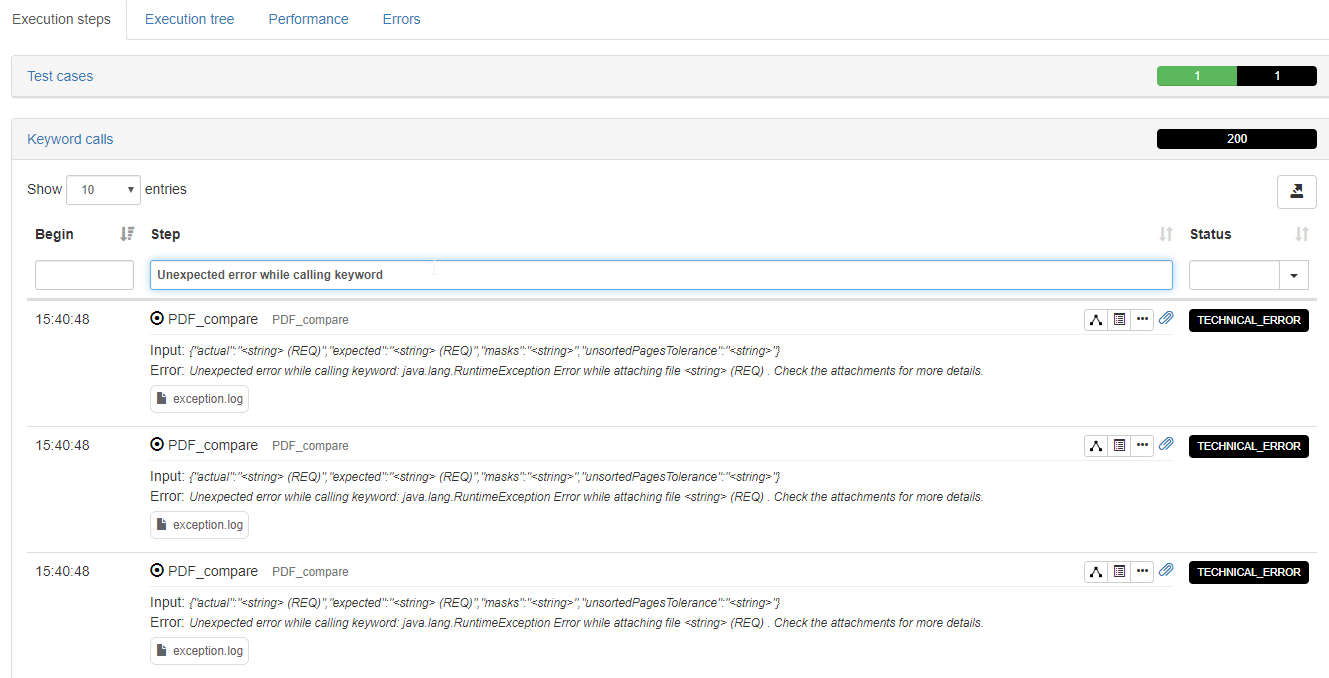
Task: Click the Status column header label
Action: click(x=1210, y=234)
